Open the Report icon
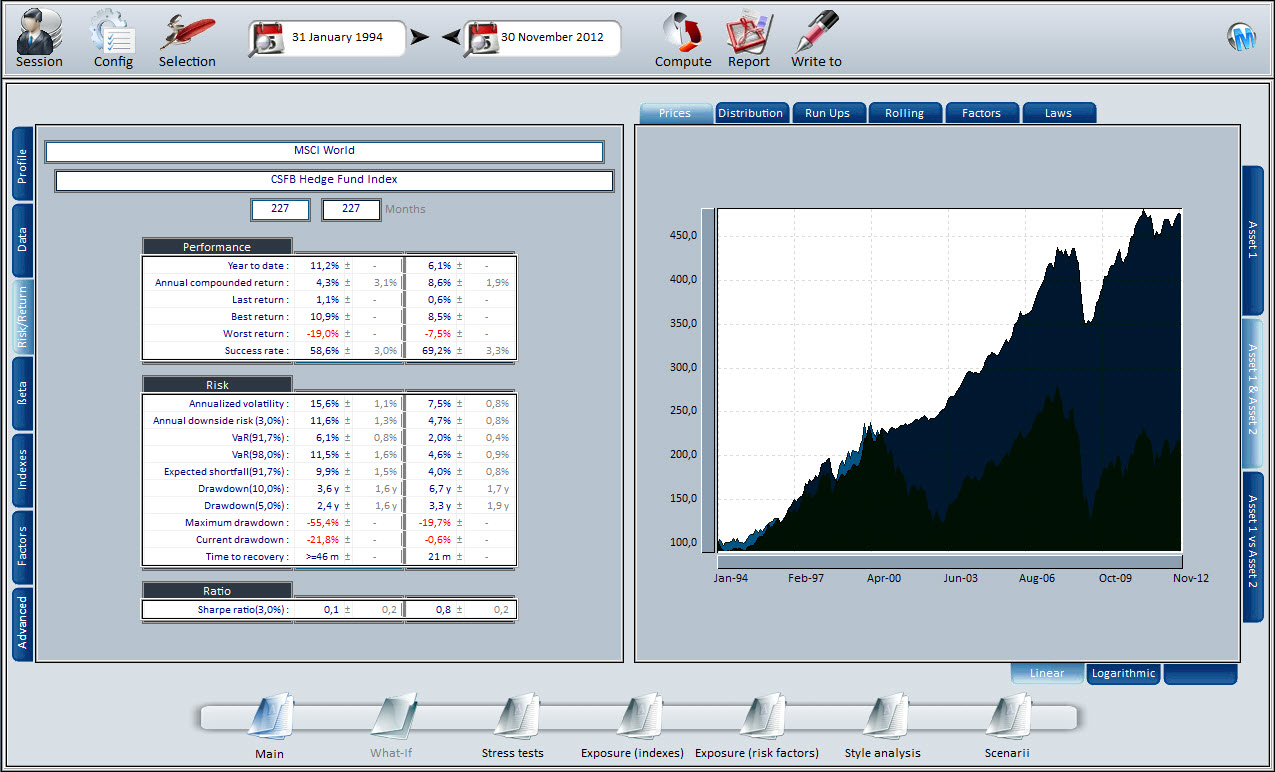Viewport: 1275px width, 772px height. (748, 32)
